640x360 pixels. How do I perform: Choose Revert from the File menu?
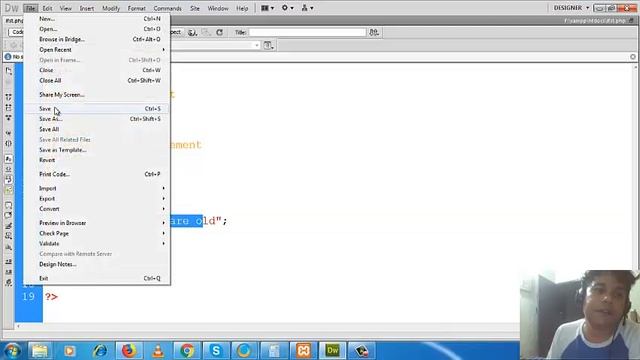(x=97, y=160)
